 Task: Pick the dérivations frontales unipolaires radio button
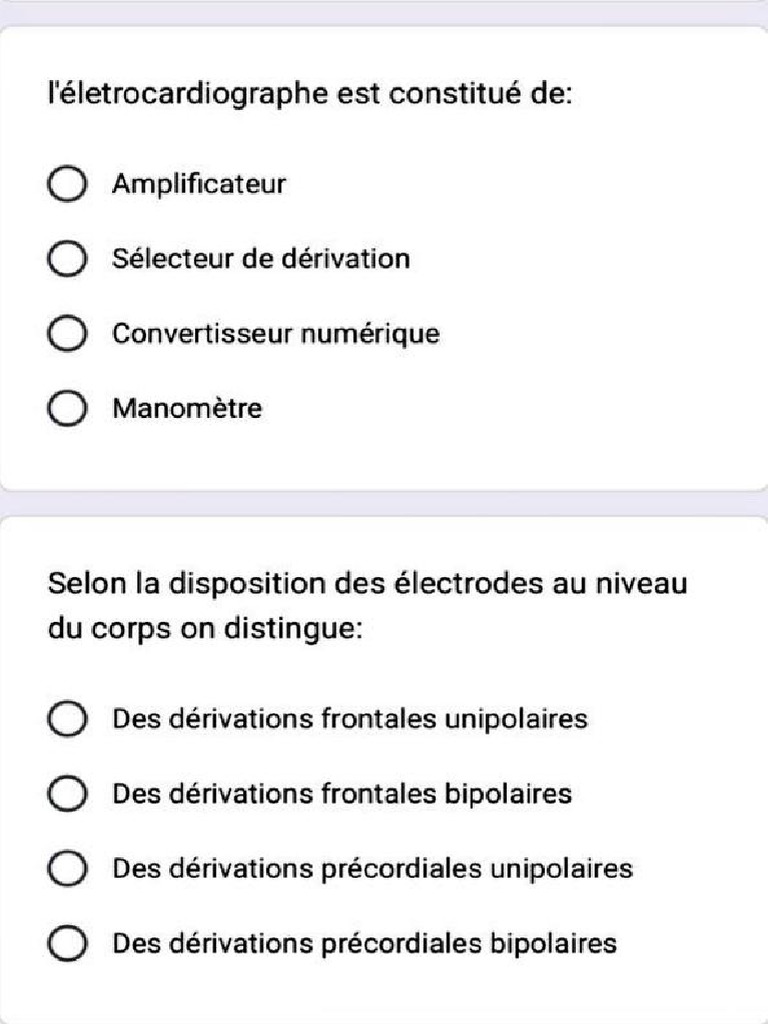[66, 719]
